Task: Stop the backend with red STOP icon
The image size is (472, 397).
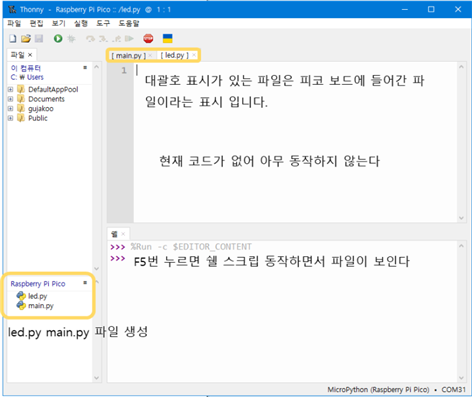Action: [x=148, y=39]
